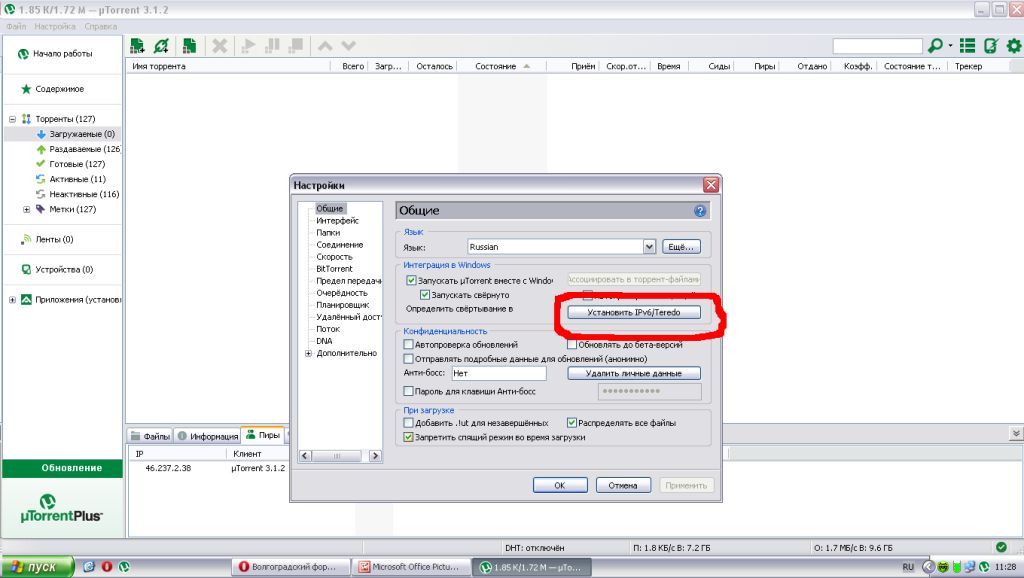The width and height of the screenshot is (1024, 578).
Task: Click the Create New Torrent icon
Action: [187, 46]
